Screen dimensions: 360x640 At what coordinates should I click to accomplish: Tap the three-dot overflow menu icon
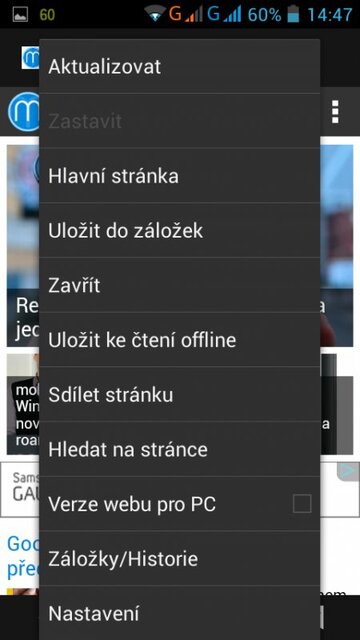coord(335,111)
